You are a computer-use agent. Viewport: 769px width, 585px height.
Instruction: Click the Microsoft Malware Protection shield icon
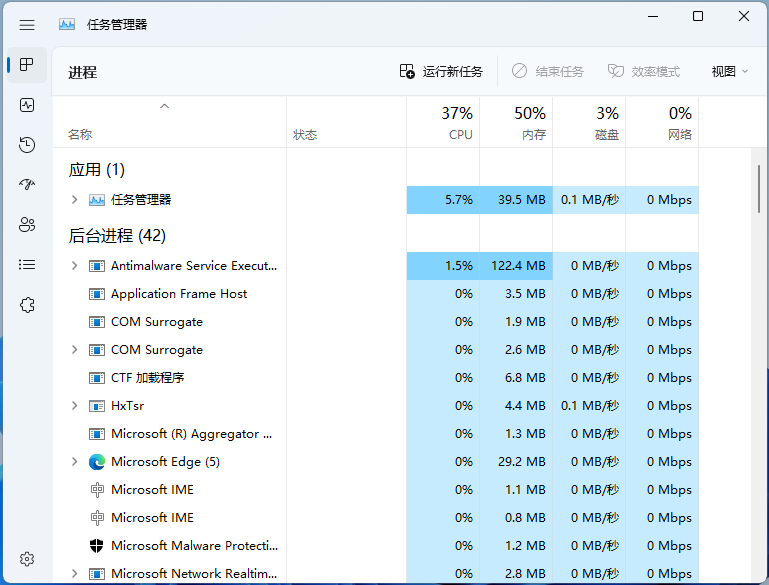(x=97, y=546)
